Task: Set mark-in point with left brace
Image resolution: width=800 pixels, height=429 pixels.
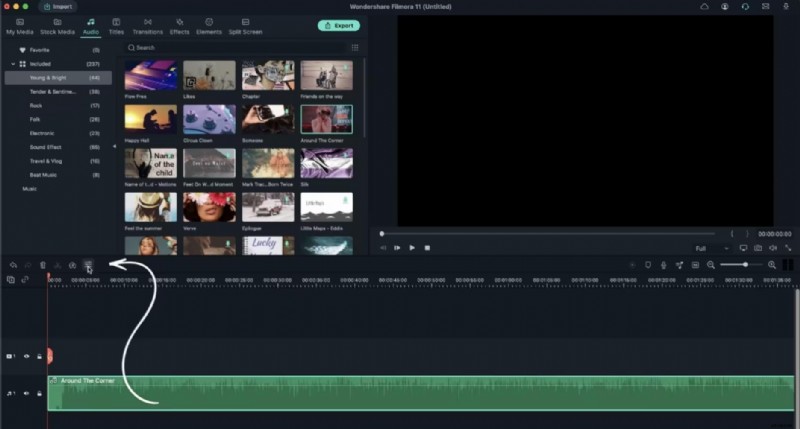Action: pos(732,234)
